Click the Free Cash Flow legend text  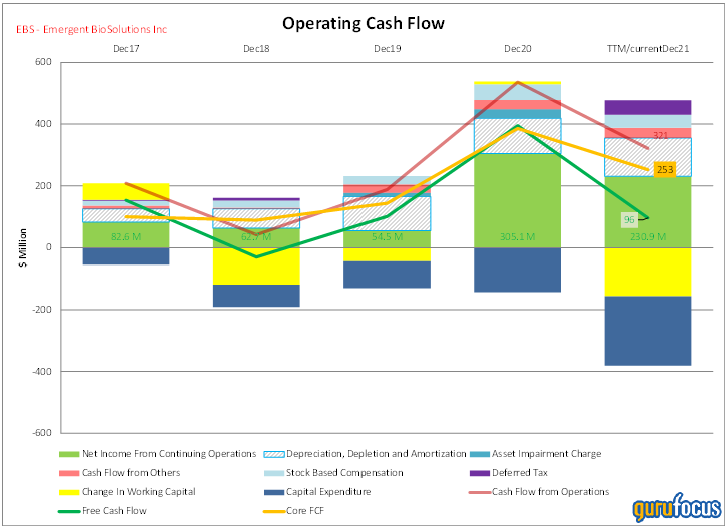pos(114,511)
